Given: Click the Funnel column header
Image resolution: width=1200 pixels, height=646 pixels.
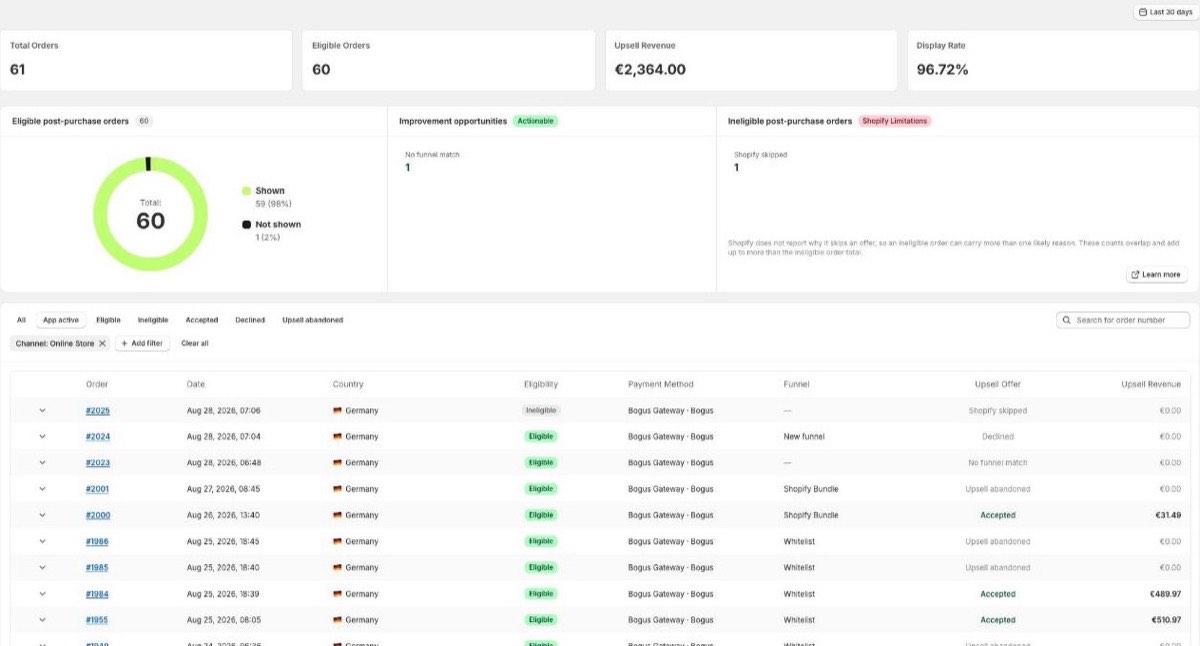Looking at the screenshot, I should tap(797, 384).
